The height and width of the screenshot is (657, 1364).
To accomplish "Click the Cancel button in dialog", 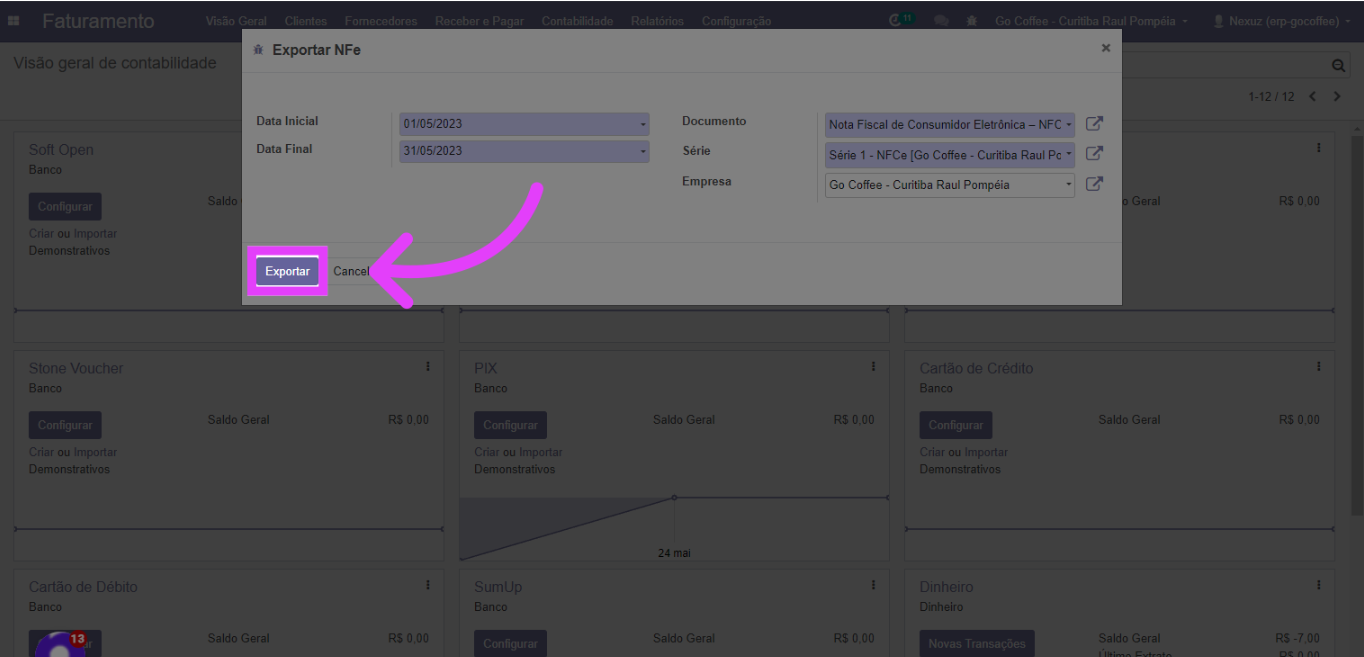I will tap(351, 271).
